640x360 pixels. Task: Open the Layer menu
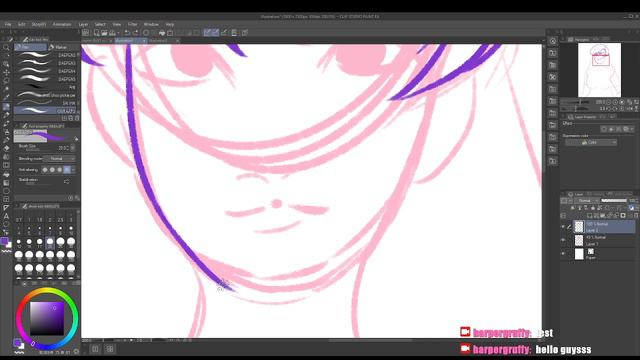tap(83, 24)
